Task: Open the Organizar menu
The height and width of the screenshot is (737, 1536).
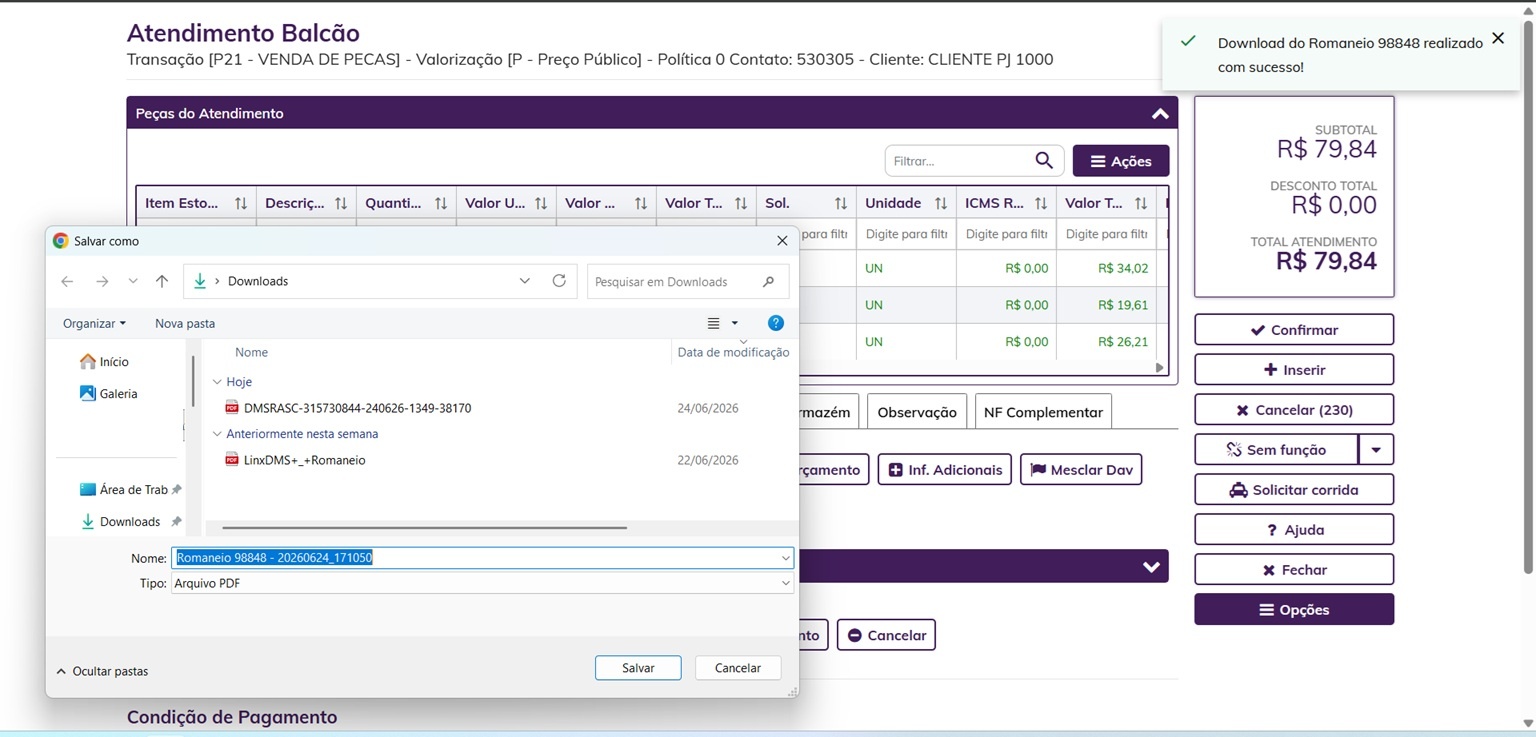Action: 94,323
